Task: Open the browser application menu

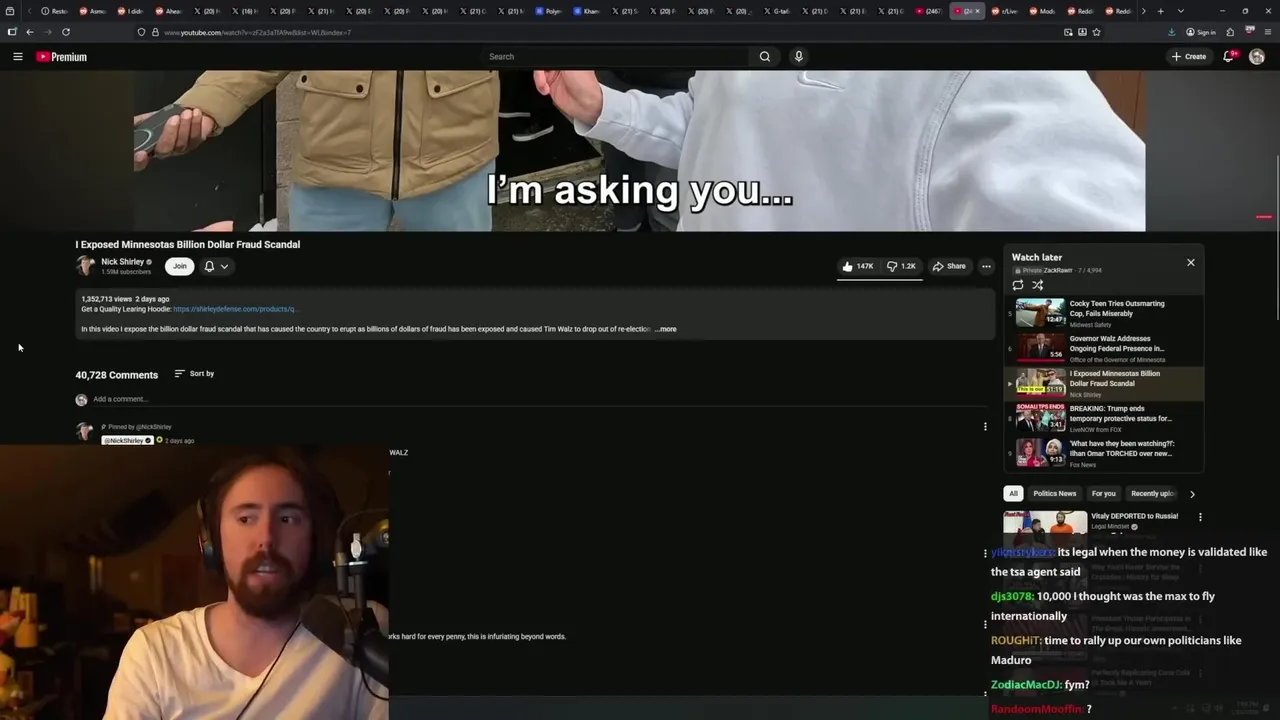Action: point(1267,32)
